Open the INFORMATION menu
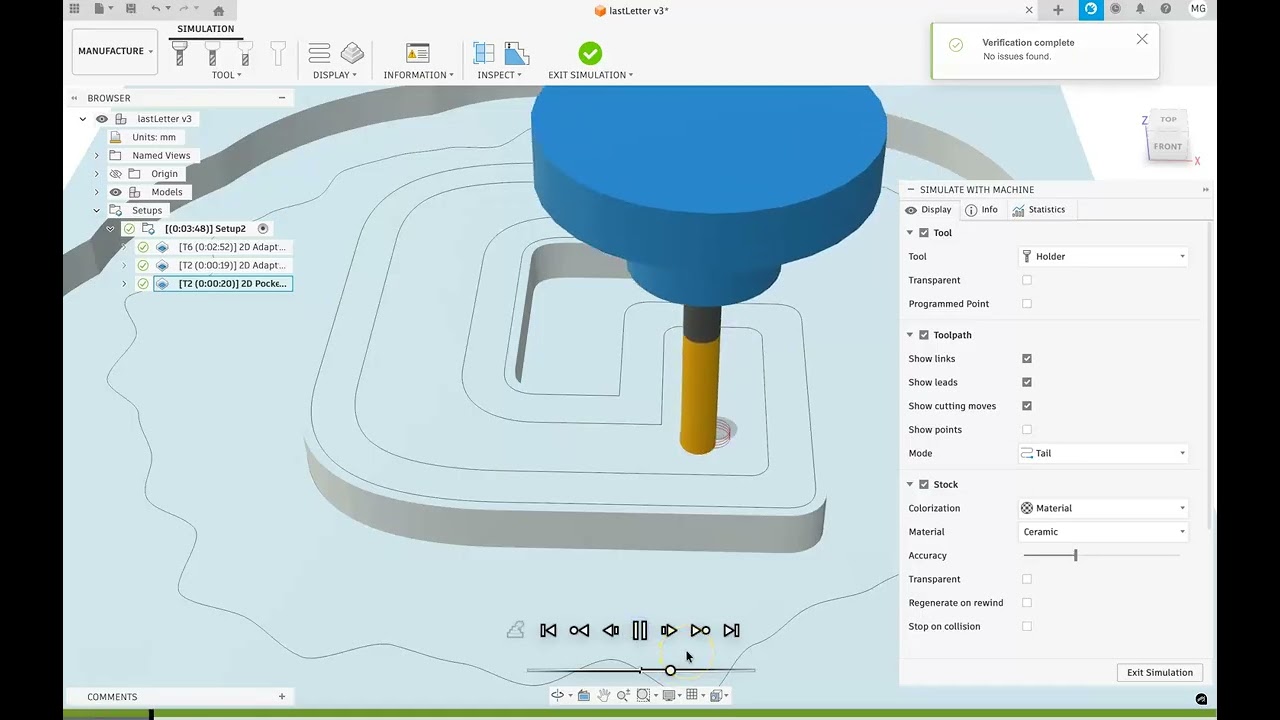The height and width of the screenshot is (720, 1280). 418,75
